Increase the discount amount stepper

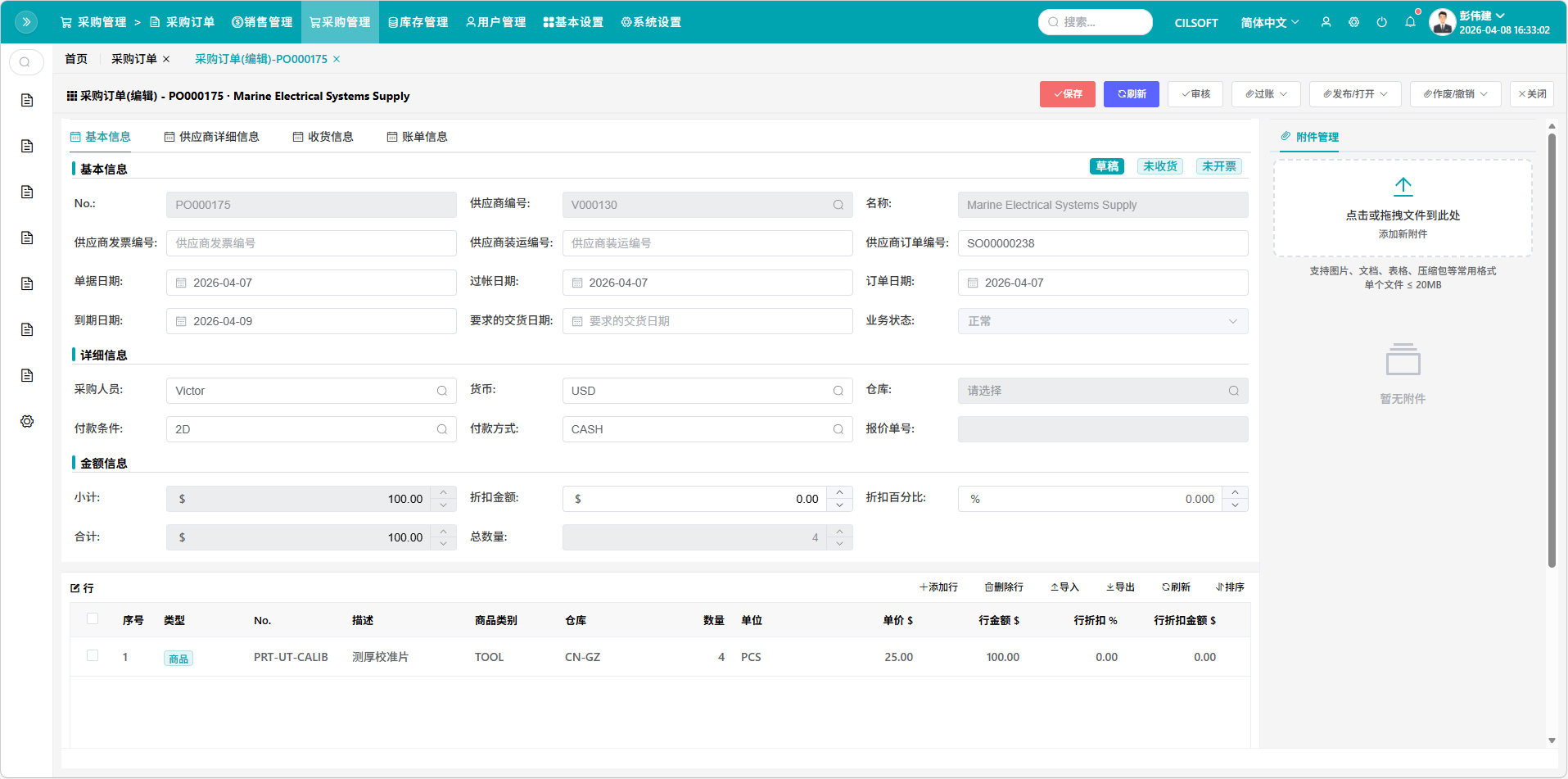tap(839, 492)
